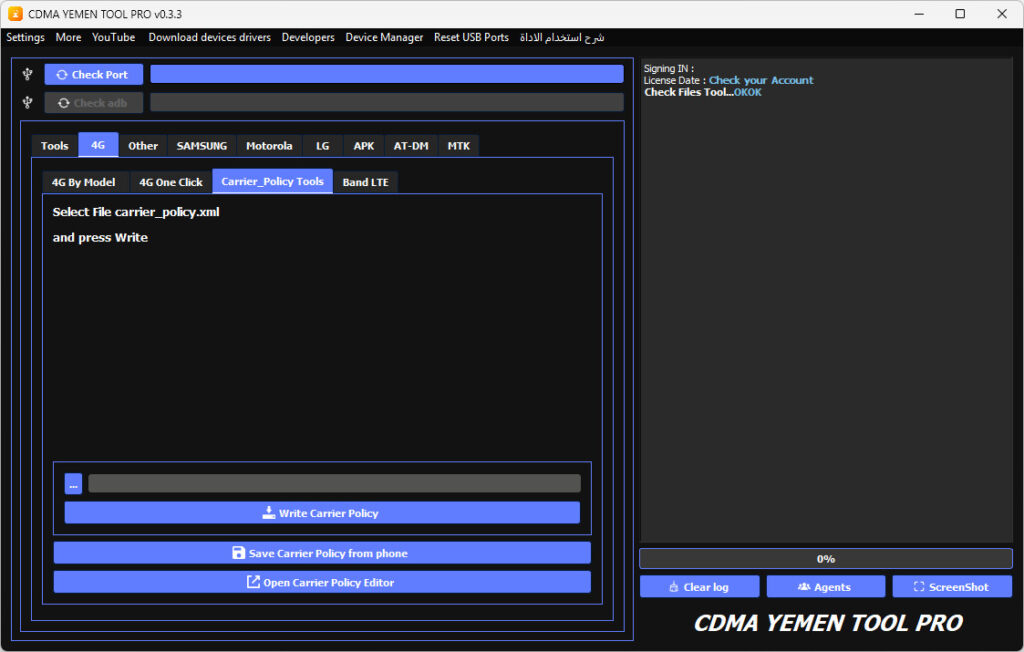Open the Settings menu
This screenshot has height=652, width=1024.
[x=26, y=37]
